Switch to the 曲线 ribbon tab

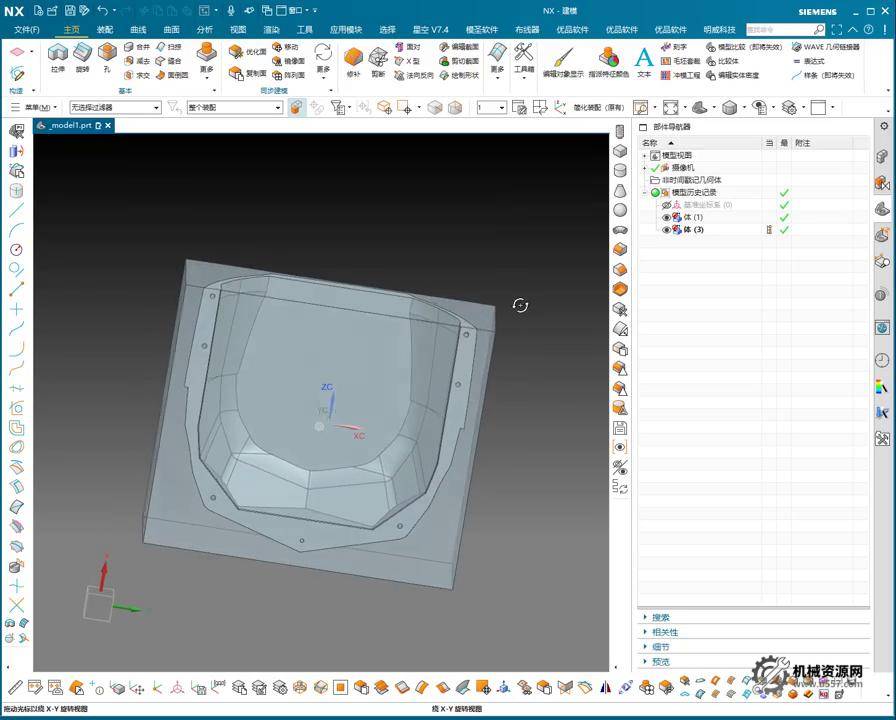tap(138, 30)
